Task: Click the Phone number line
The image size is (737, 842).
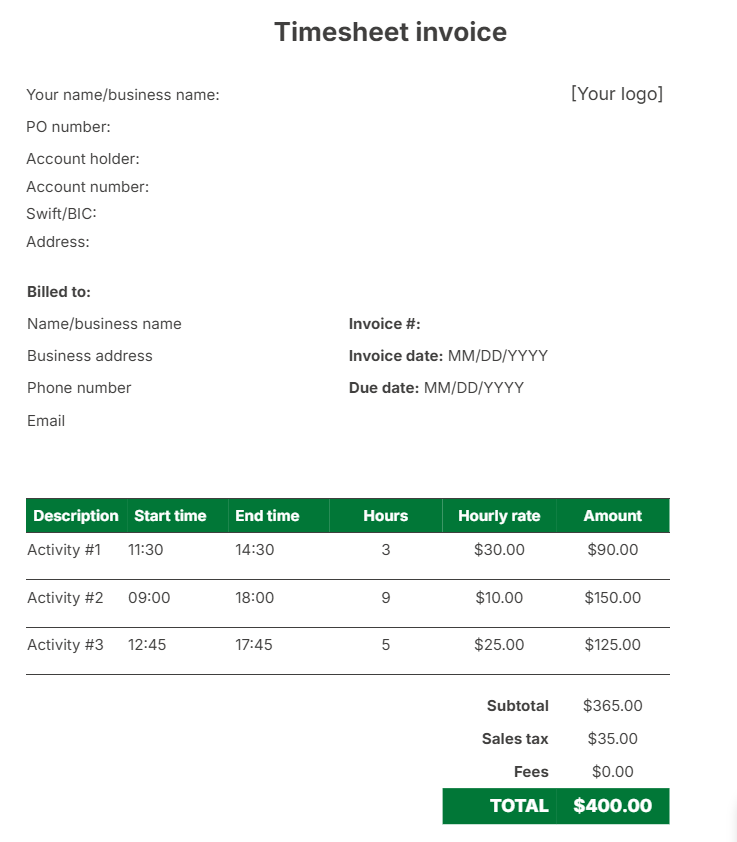Action: (x=79, y=388)
